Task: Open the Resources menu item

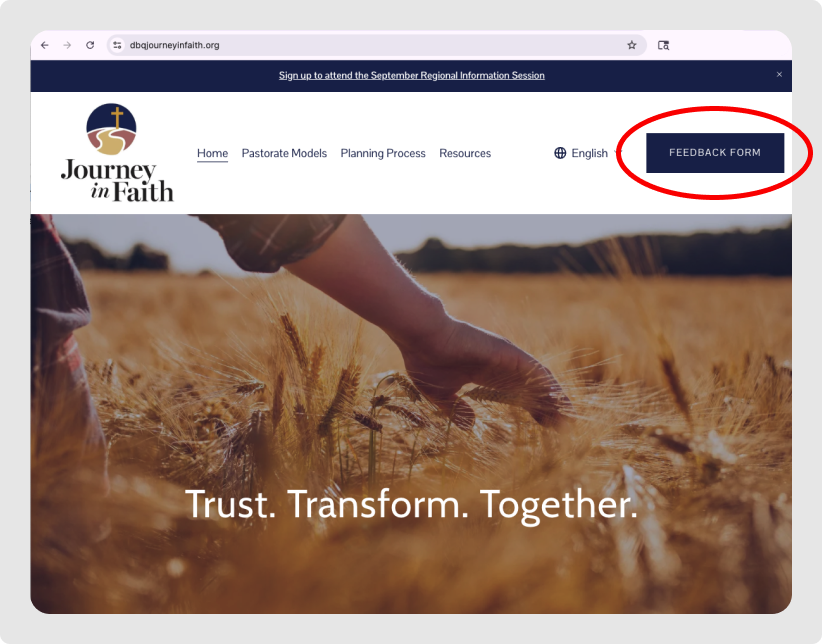Action: coord(465,153)
